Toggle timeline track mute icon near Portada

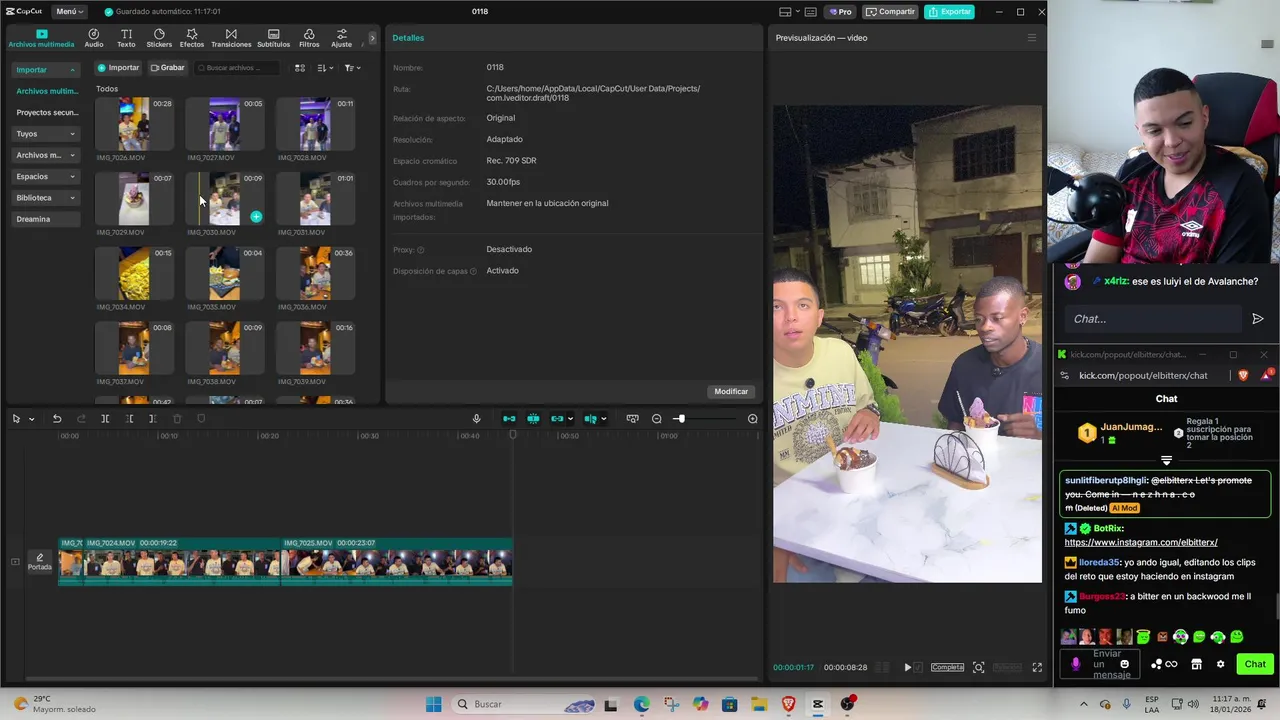click(15, 562)
